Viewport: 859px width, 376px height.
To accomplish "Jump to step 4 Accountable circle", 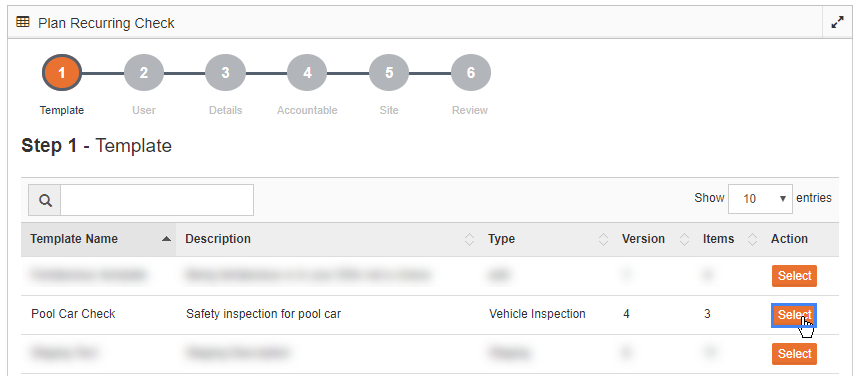I will point(307,73).
